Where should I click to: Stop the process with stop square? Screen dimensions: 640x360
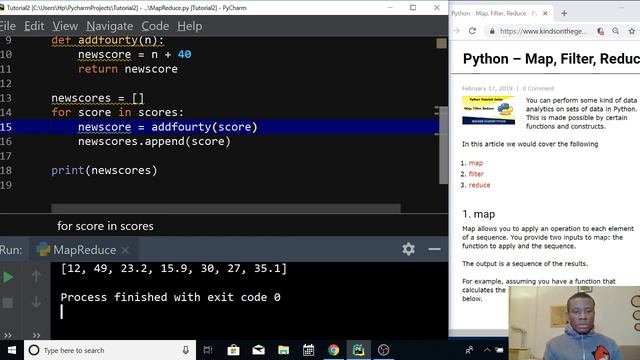tap(8, 303)
